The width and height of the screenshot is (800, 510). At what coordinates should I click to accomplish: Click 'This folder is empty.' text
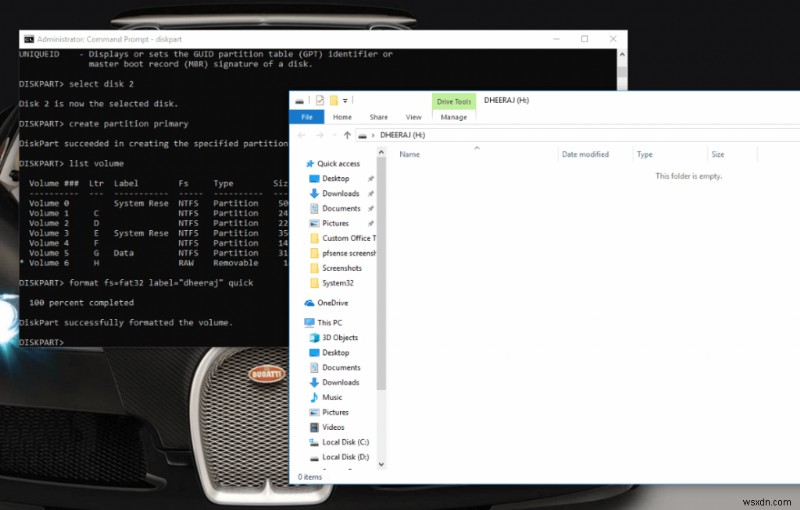click(x=689, y=176)
